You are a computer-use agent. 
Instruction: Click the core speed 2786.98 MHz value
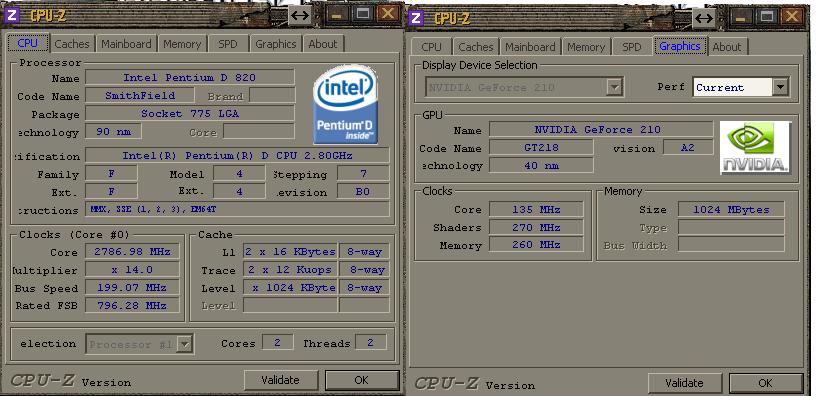tap(133, 252)
